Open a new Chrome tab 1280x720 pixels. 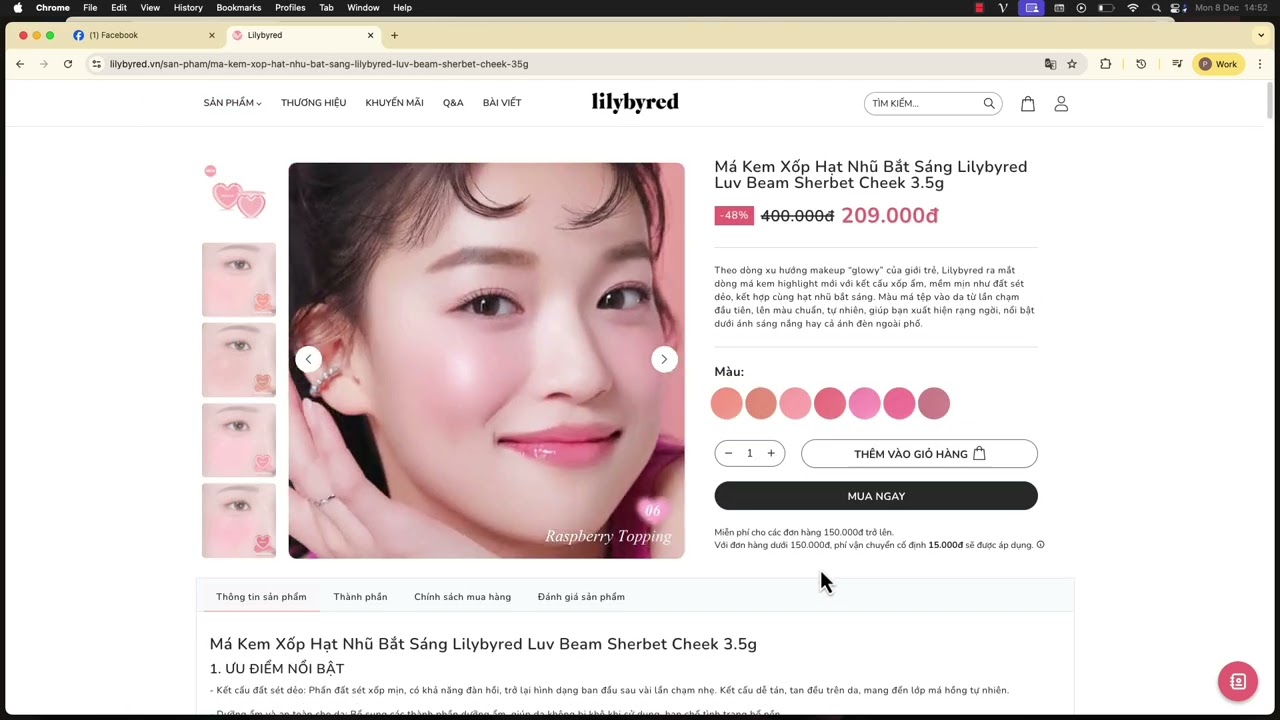[394, 35]
